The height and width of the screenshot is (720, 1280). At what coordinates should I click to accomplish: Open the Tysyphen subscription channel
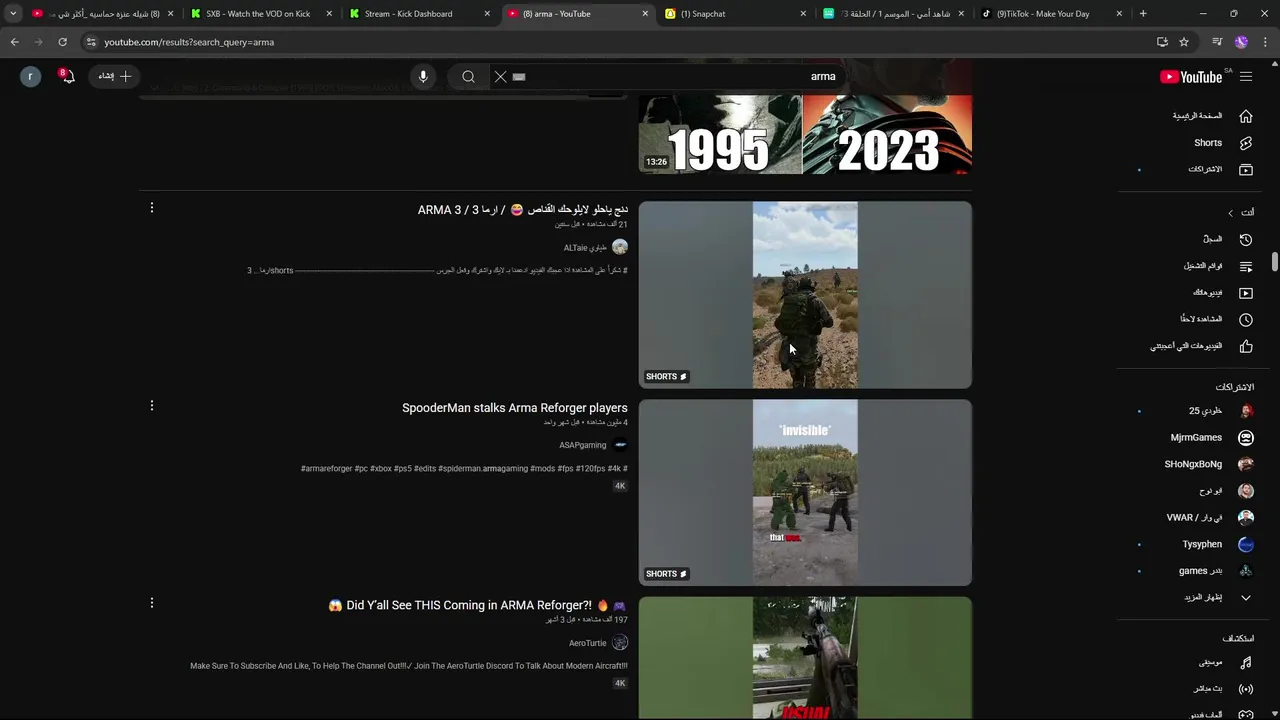(x=1202, y=545)
